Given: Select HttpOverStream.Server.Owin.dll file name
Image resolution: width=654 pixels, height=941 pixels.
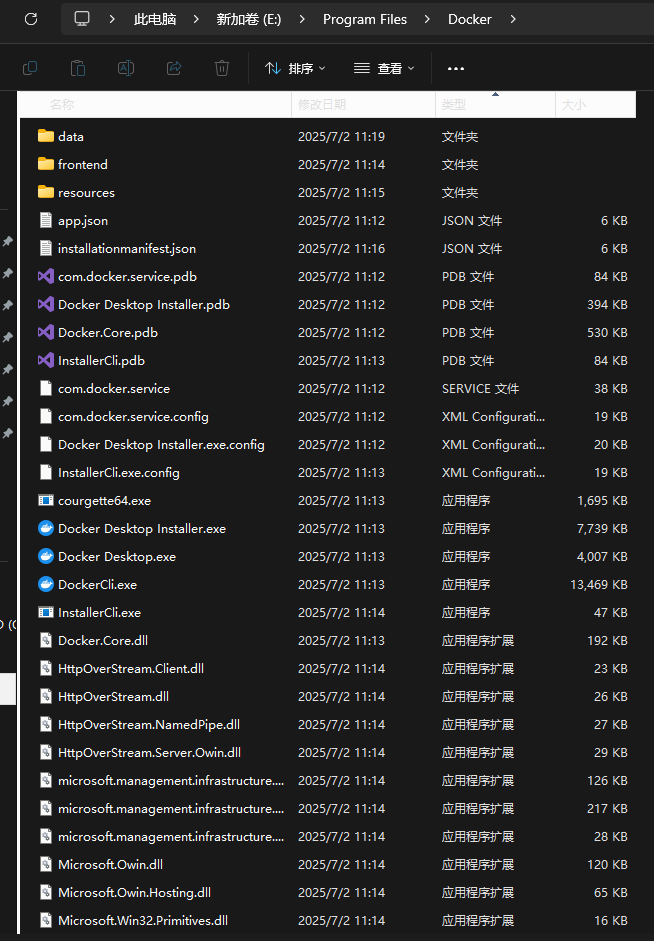Looking at the screenshot, I should (x=149, y=752).
